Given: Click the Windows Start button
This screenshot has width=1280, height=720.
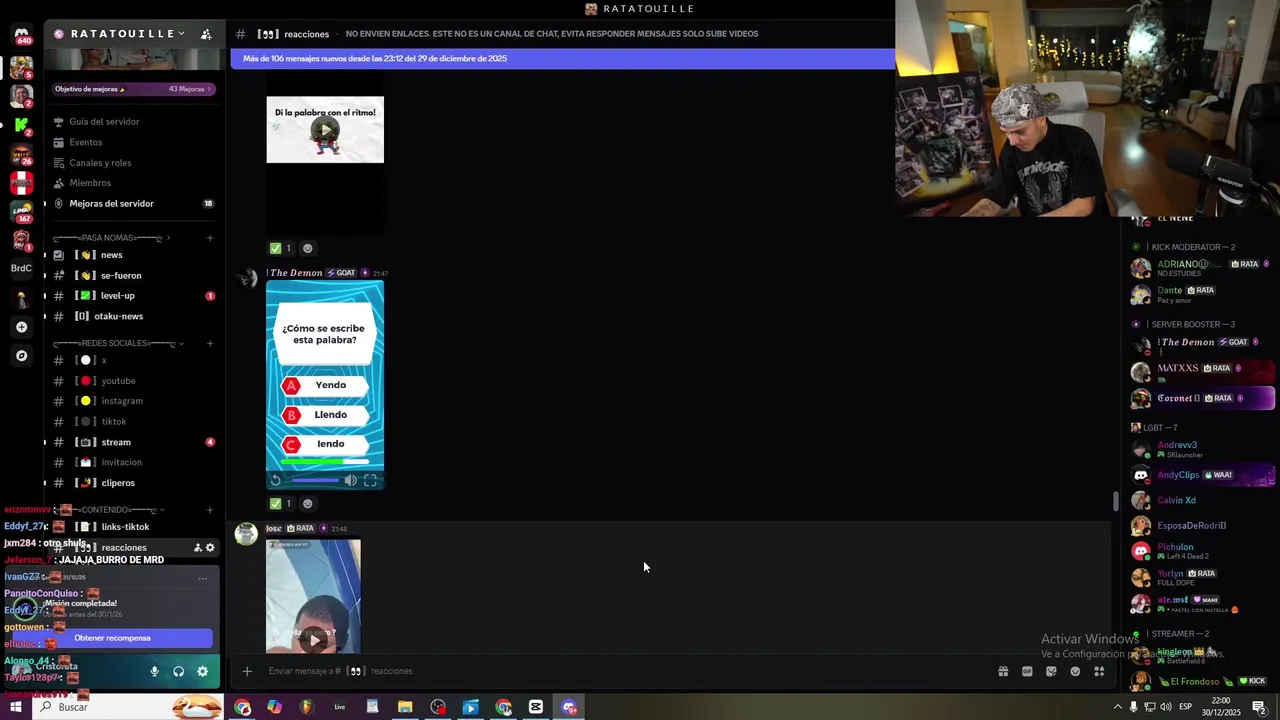Looking at the screenshot, I should tap(15, 707).
